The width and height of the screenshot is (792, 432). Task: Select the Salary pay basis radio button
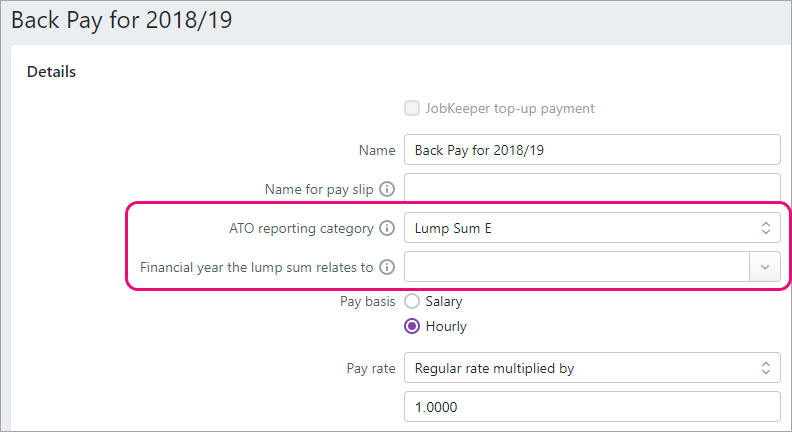[x=411, y=301]
